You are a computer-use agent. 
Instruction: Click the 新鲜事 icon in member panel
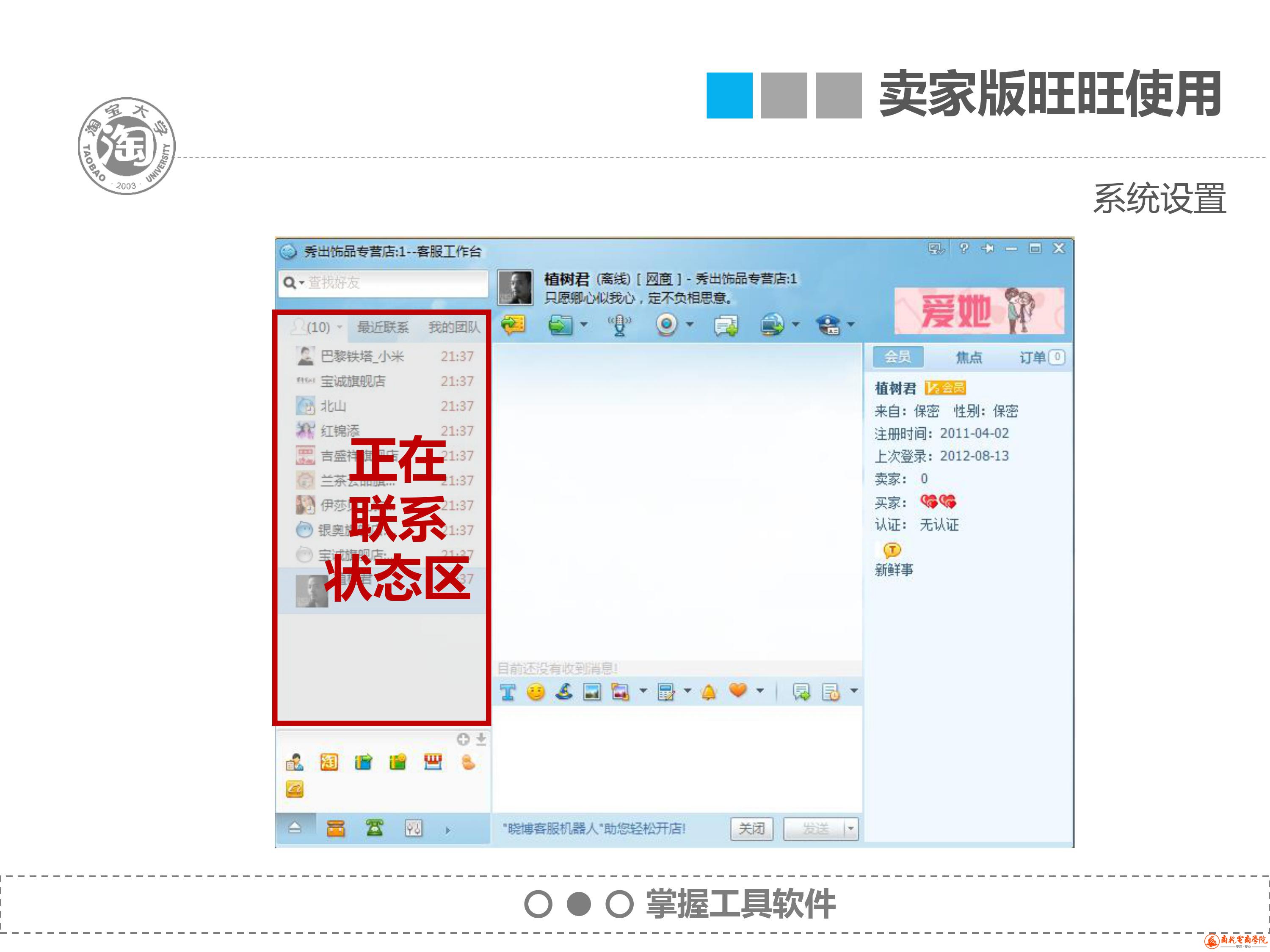(892, 551)
